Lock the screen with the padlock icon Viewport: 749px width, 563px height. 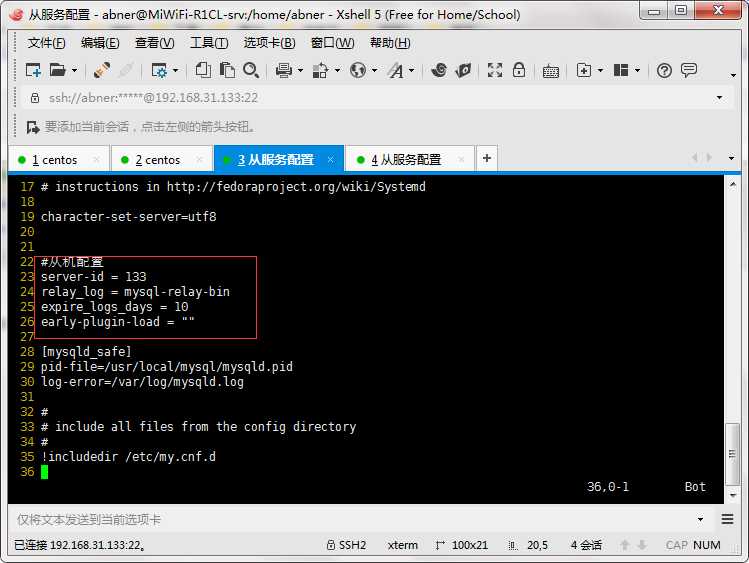519,71
